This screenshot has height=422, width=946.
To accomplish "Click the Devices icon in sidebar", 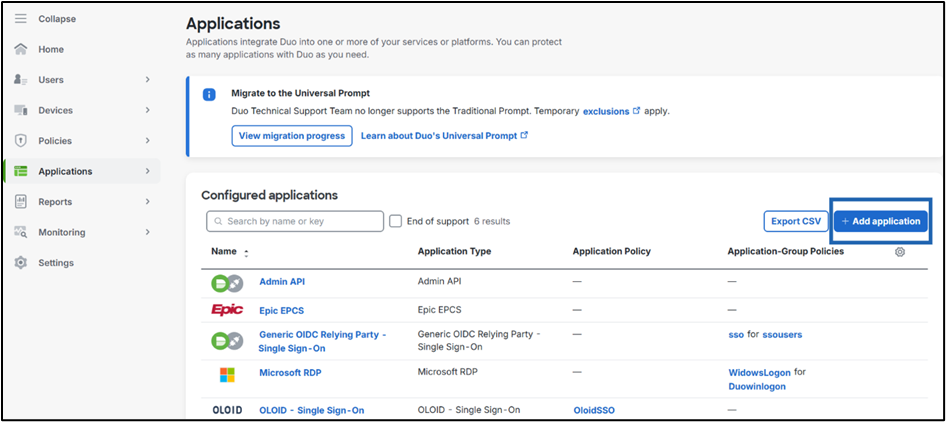I will pyautogui.click(x=21, y=110).
